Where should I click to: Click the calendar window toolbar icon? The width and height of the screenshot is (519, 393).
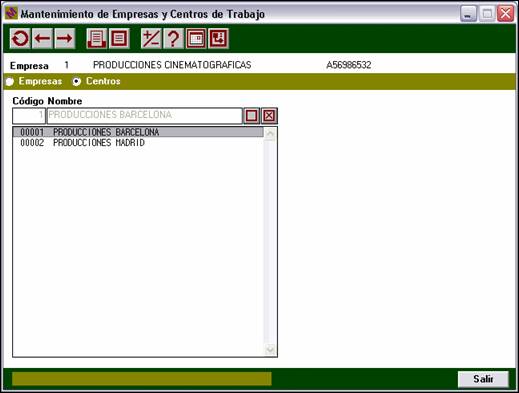click(196, 39)
